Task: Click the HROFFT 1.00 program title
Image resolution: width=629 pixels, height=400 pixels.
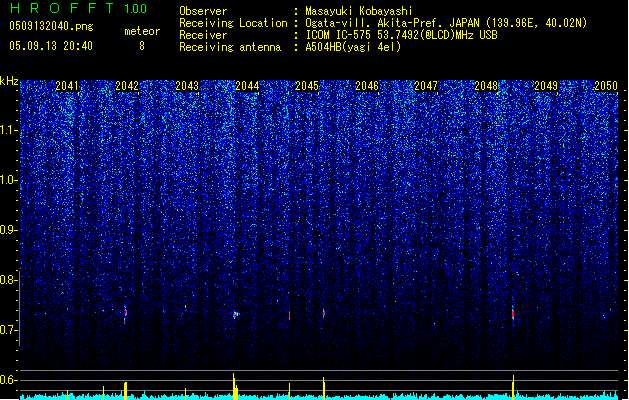Action: 78,8
